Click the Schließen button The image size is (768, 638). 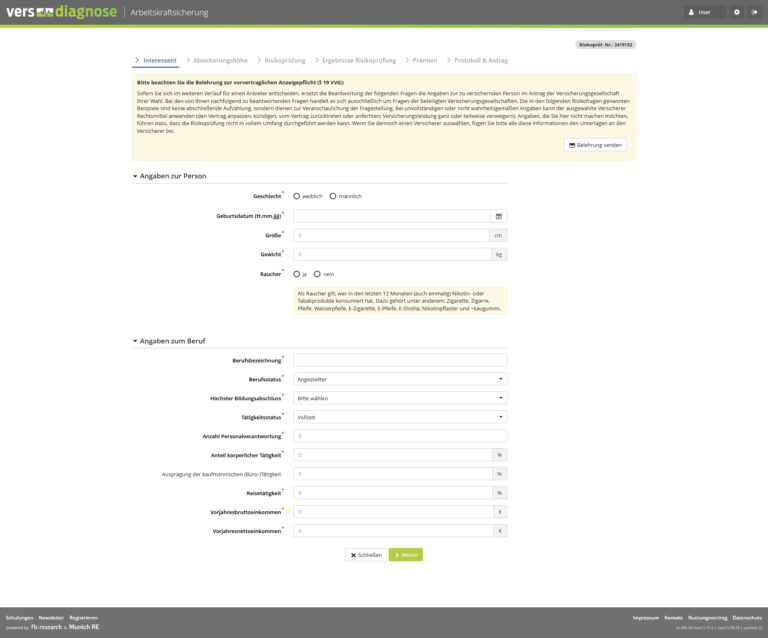(x=365, y=554)
